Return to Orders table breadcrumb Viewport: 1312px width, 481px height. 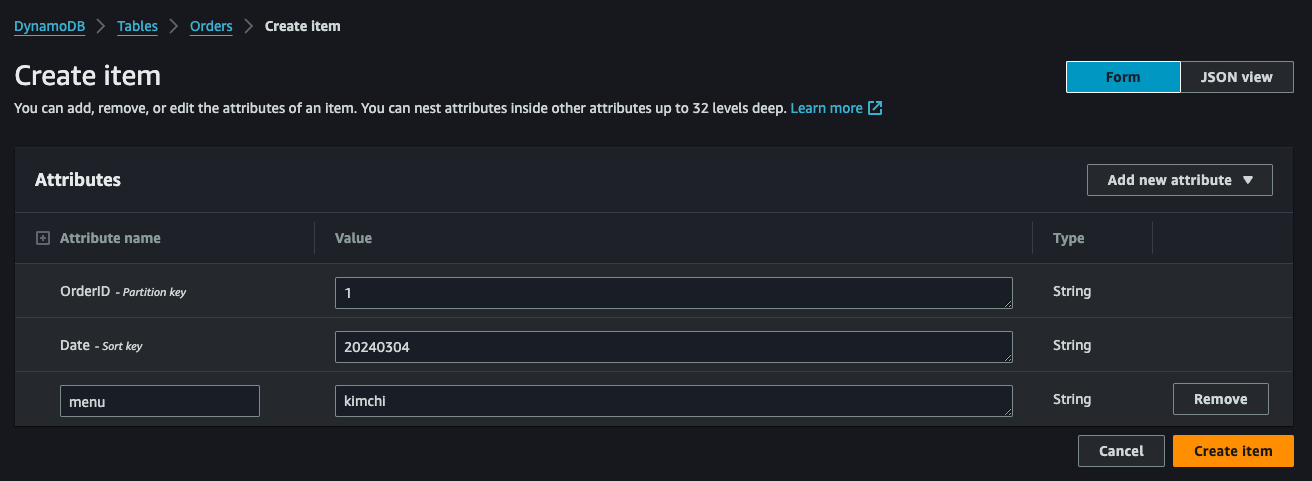click(211, 26)
